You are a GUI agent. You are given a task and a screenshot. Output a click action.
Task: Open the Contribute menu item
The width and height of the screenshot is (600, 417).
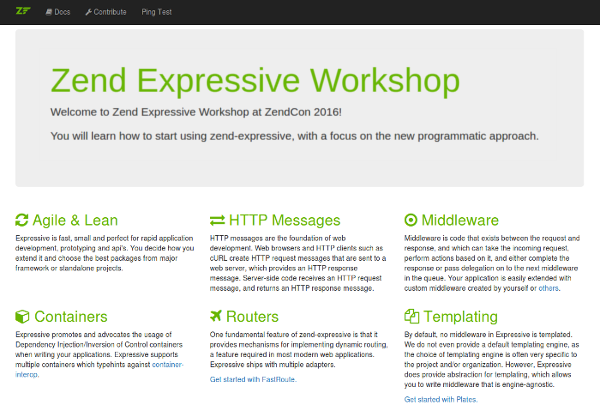point(106,12)
